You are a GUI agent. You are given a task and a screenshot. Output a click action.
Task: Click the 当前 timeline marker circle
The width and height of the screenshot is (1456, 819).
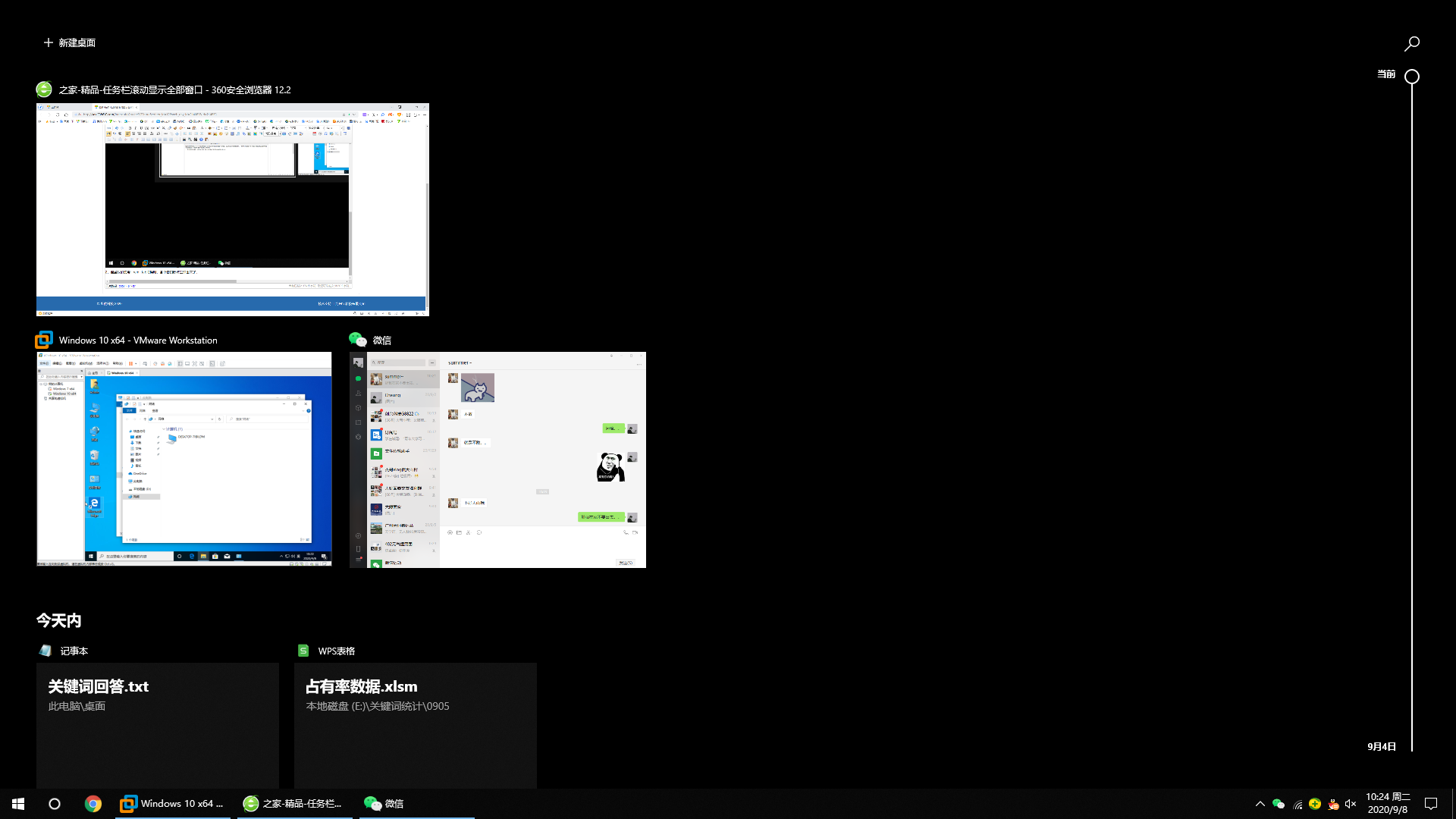pyautogui.click(x=1411, y=77)
